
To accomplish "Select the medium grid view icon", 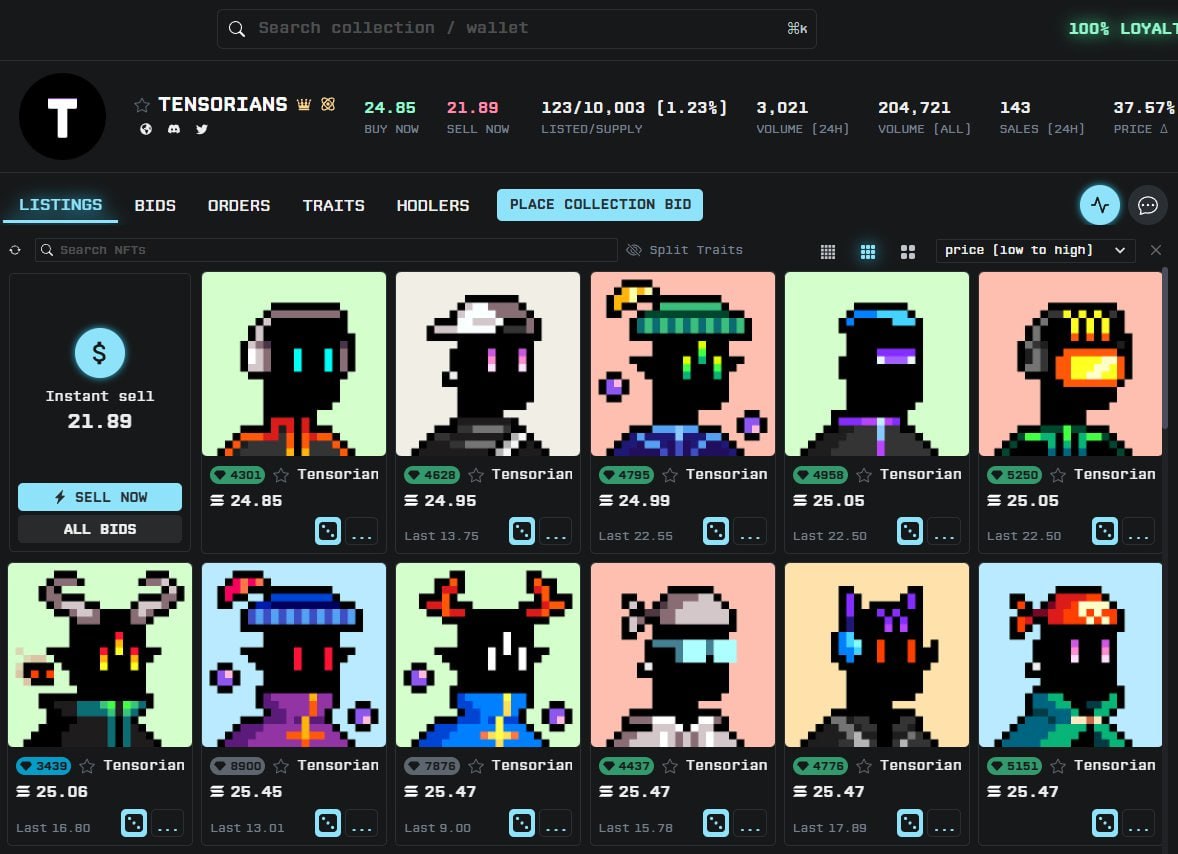I will point(868,252).
